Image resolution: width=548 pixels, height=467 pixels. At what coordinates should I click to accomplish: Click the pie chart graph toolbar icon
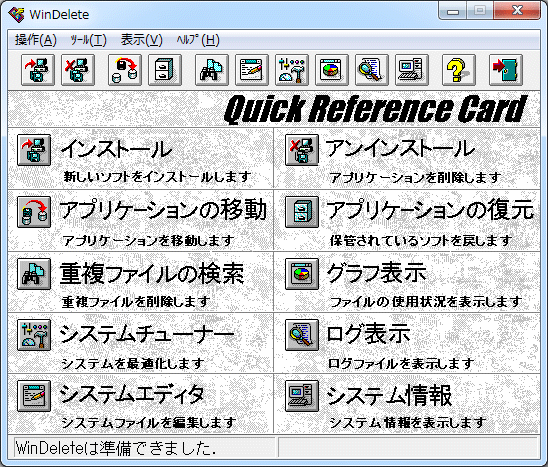(x=332, y=70)
